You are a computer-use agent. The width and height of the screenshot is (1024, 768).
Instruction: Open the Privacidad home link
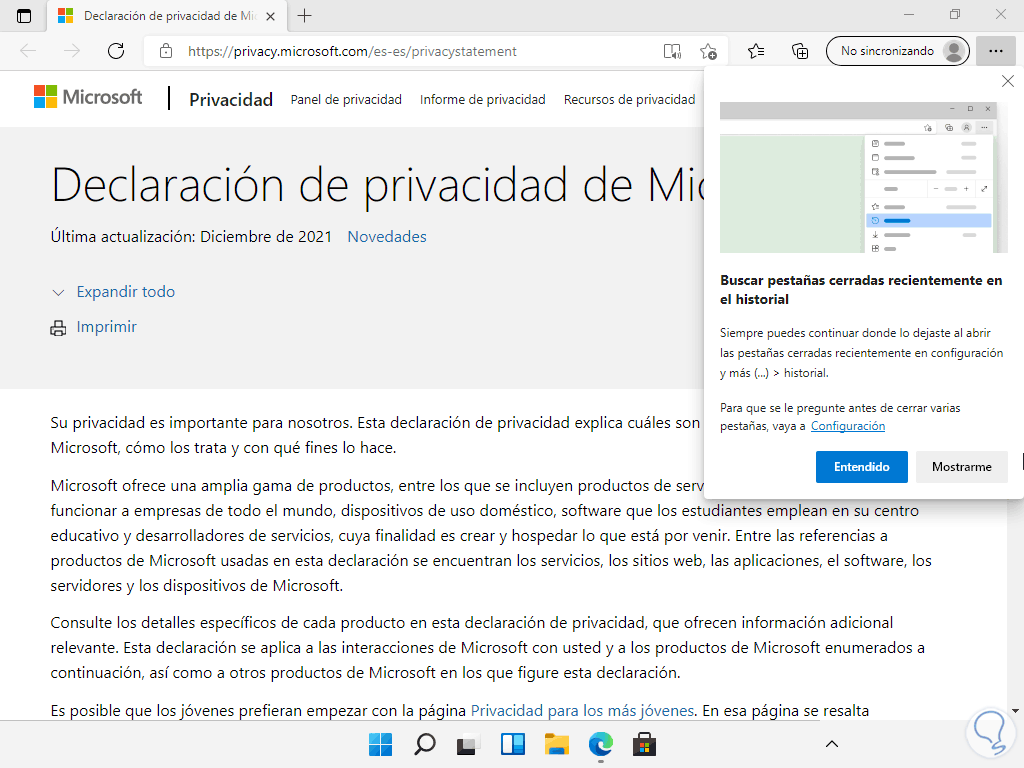coord(231,99)
